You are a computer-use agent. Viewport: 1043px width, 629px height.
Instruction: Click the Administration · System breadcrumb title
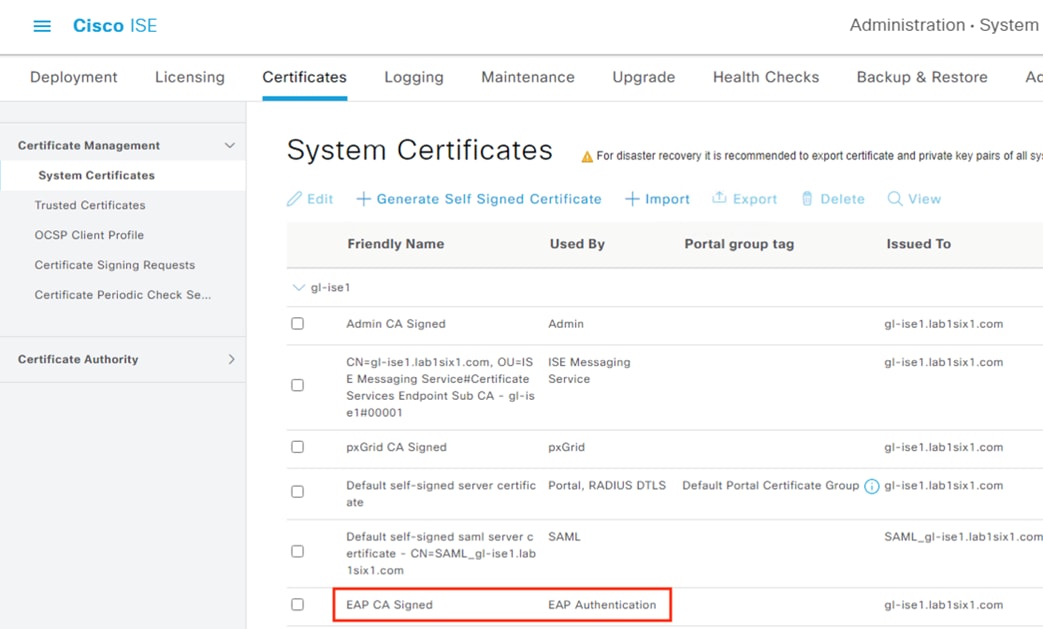tap(944, 25)
